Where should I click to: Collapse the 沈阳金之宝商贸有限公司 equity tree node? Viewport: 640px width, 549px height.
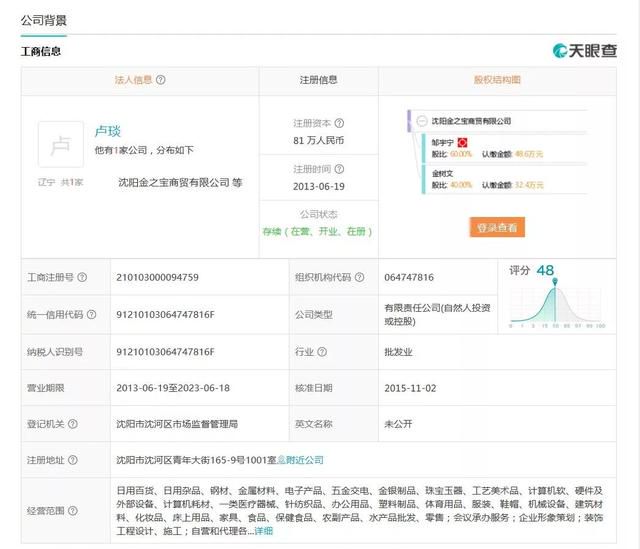tap(422, 121)
